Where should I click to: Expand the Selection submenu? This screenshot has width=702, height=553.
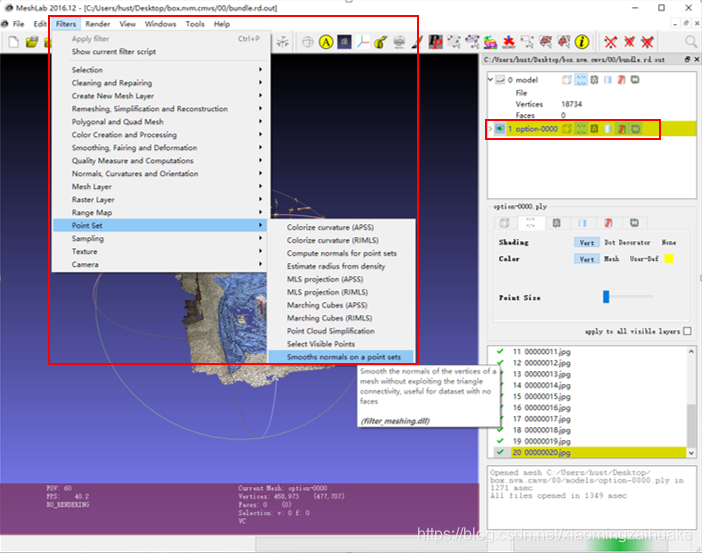tap(161, 69)
